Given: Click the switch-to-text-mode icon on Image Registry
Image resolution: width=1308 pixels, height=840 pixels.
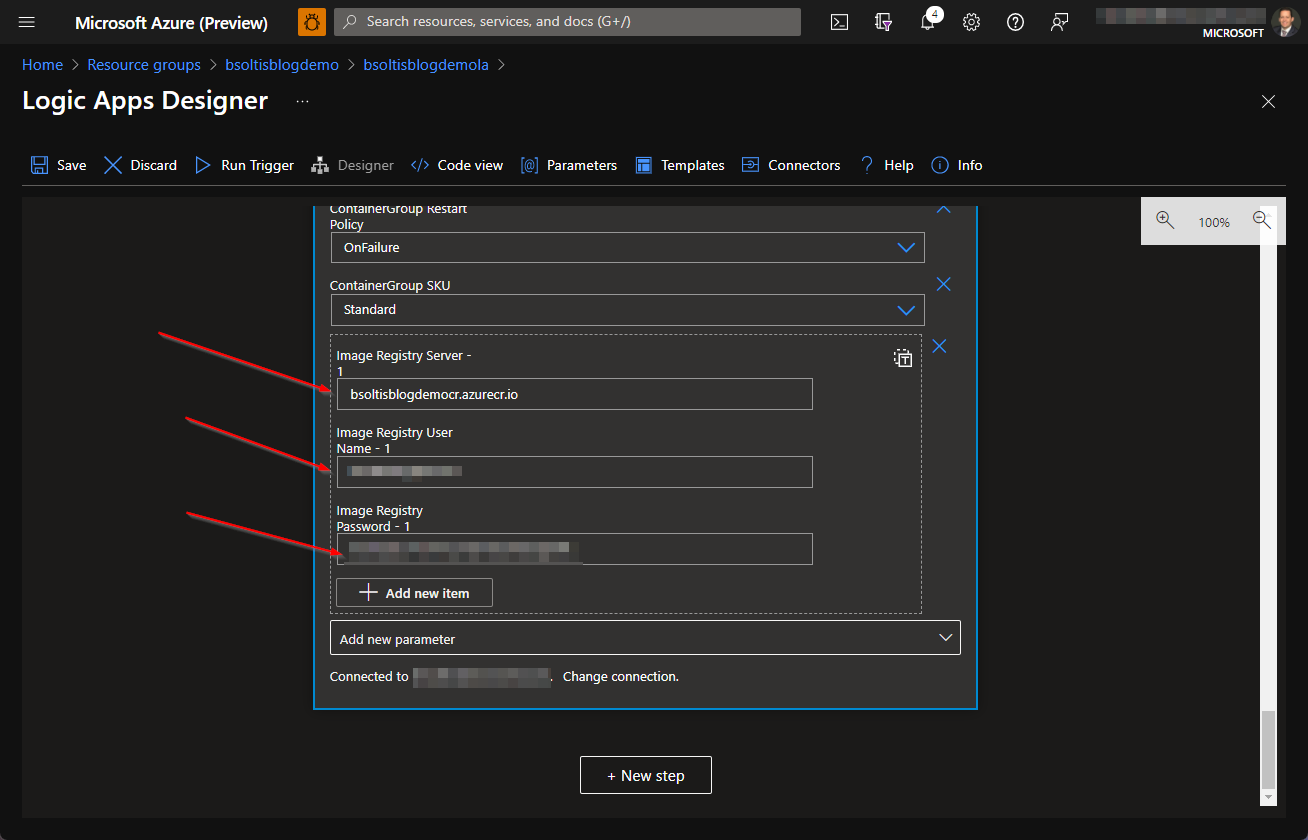Looking at the screenshot, I should point(902,358).
